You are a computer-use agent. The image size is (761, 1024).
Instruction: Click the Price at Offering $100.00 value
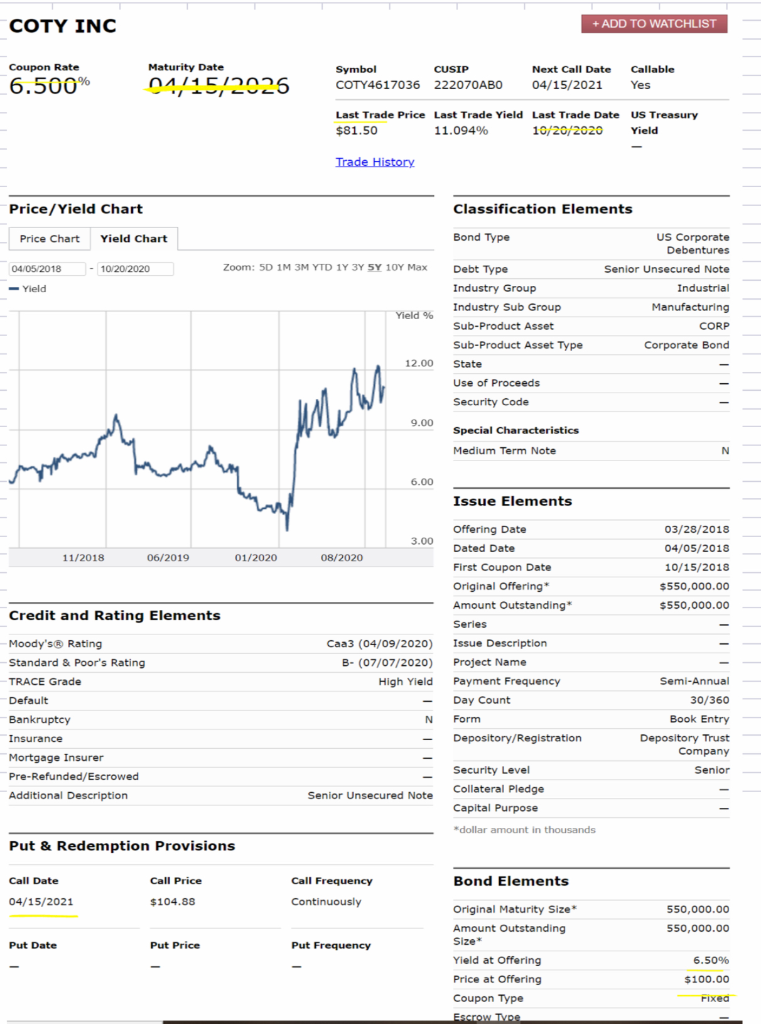click(x=707, y=980)
